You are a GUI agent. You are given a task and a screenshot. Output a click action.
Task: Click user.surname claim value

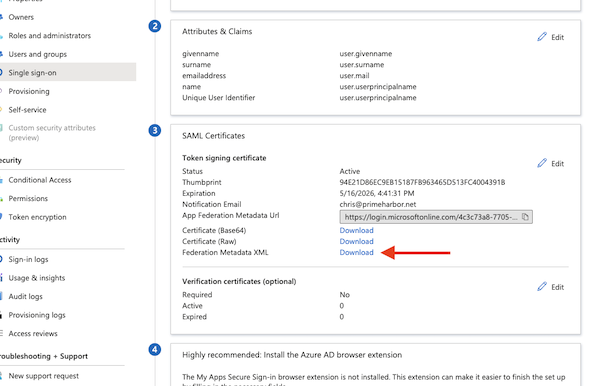(362, 65)
